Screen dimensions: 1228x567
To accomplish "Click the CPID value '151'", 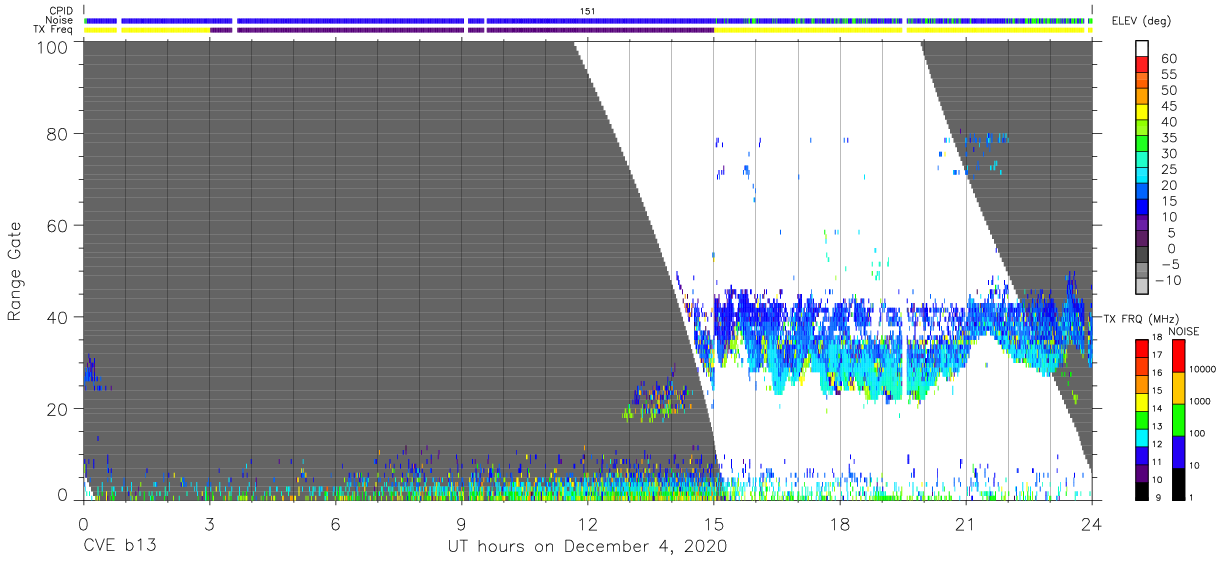I will pyautogui.click(x=588, y=11).
